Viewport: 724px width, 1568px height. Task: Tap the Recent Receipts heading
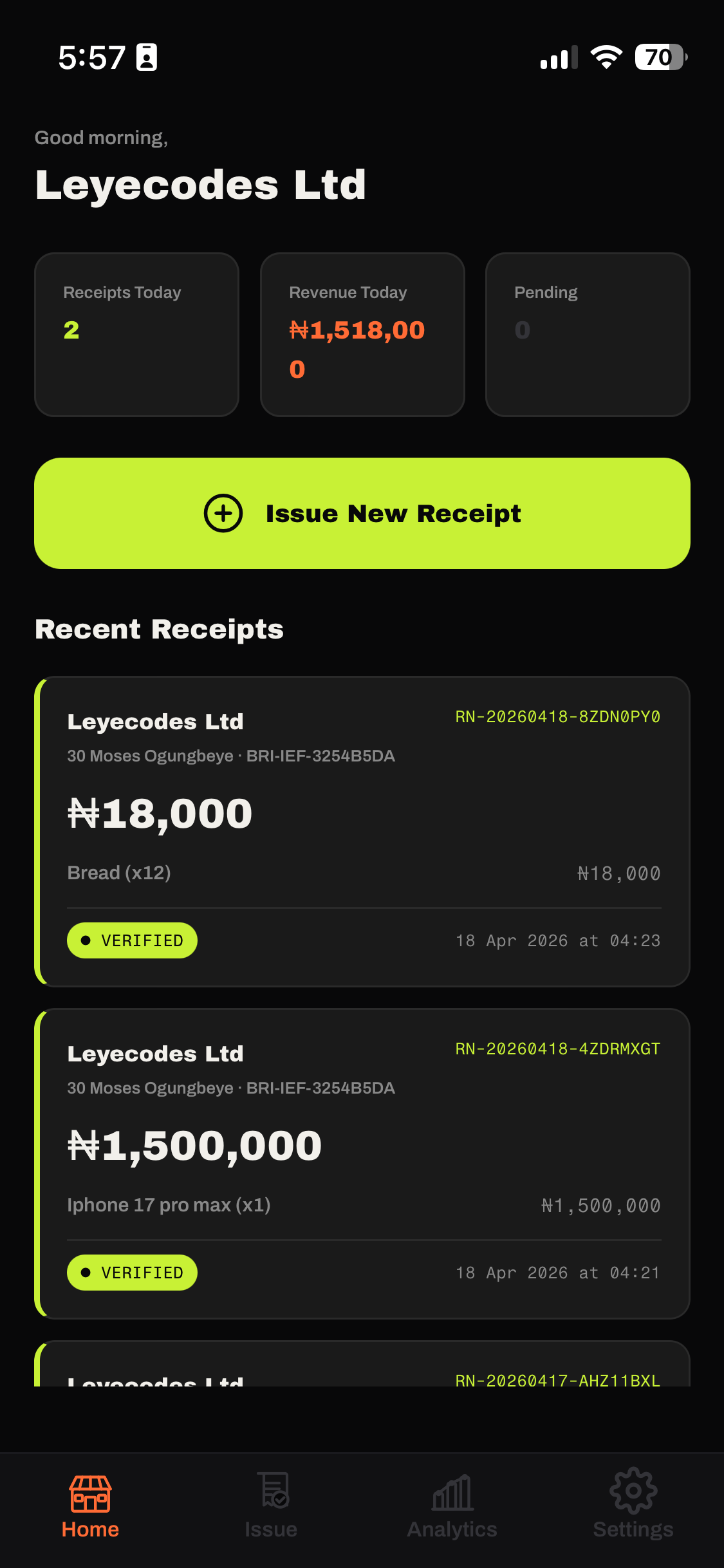click(x=159, y=630)
